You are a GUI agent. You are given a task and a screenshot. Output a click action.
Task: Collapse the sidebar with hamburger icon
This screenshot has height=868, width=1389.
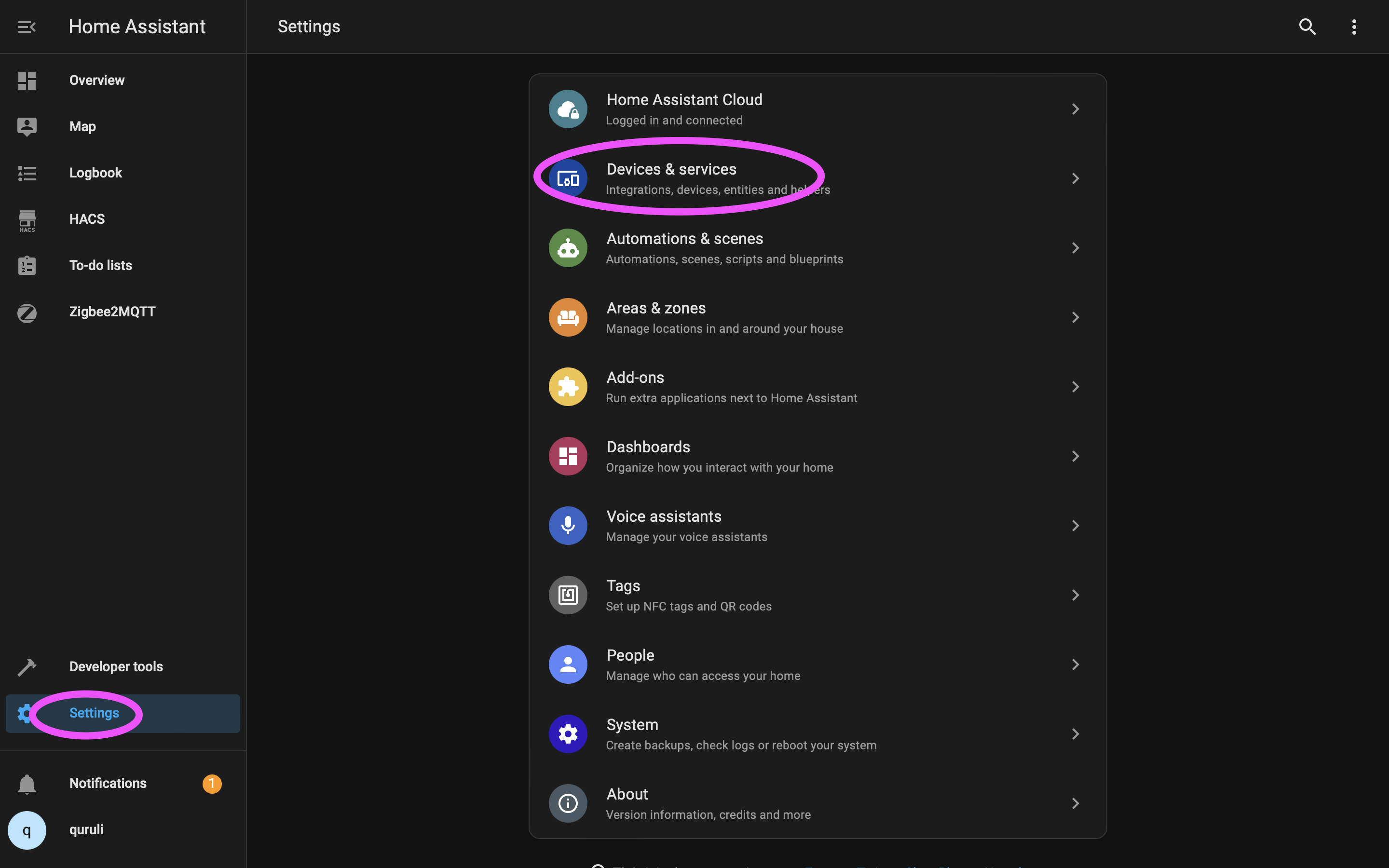pos(27,27)
